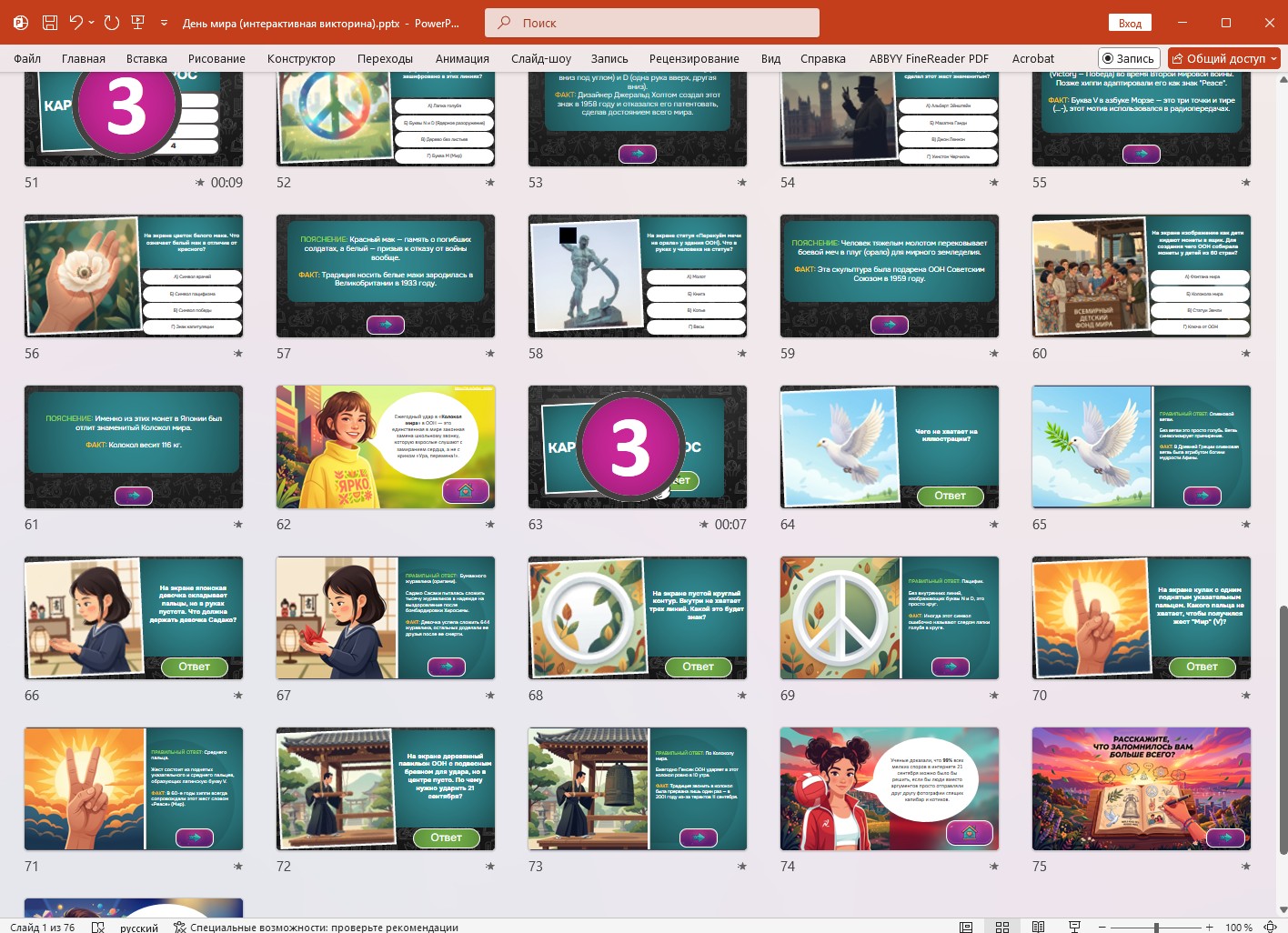Start slideshow from beginning icon in title bar
Screen dimensions: 1288x933
tap(138, 23)
